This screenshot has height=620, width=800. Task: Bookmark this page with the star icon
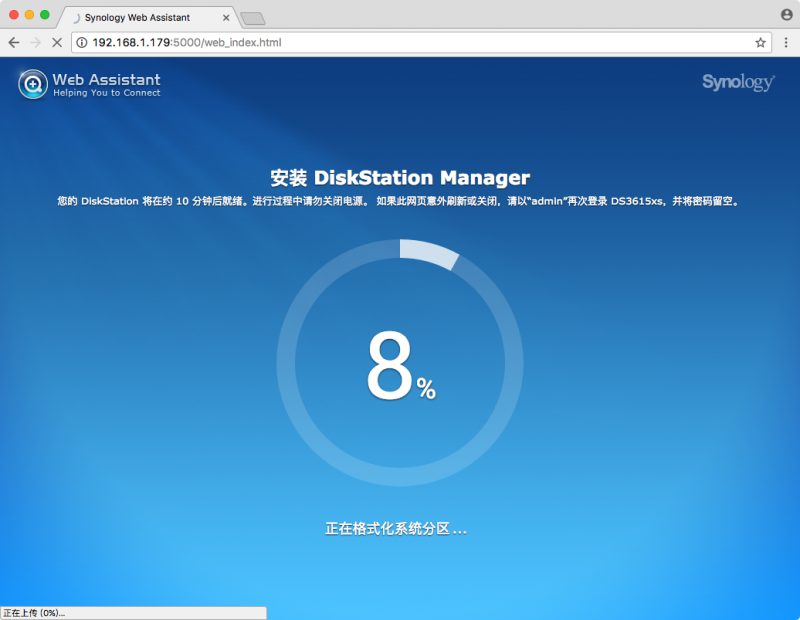tap(760, 42)
